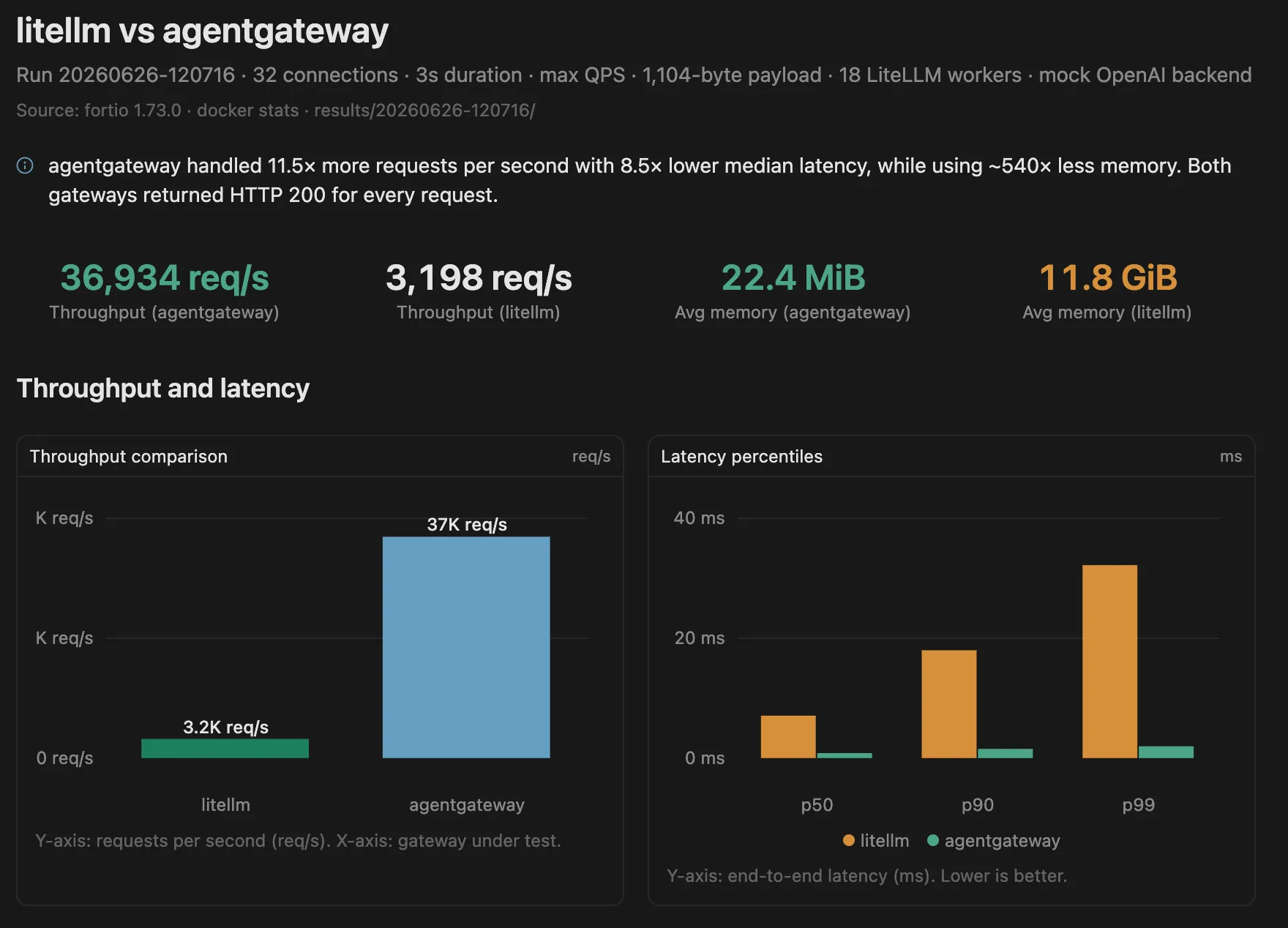Click "Avg memory (agentgateway)" label

tap(793, 313)
